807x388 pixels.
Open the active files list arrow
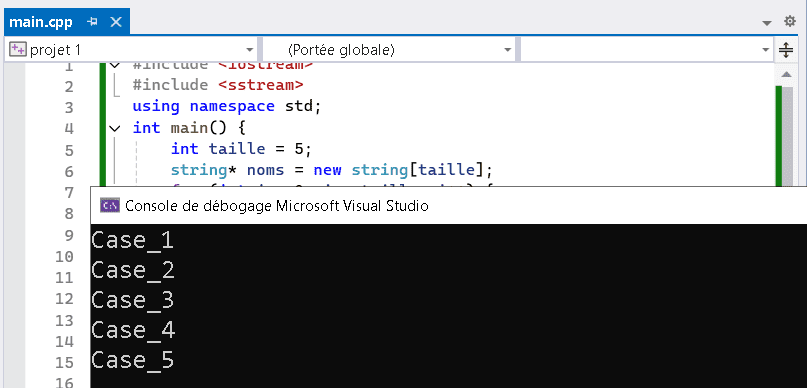(767, 23)
